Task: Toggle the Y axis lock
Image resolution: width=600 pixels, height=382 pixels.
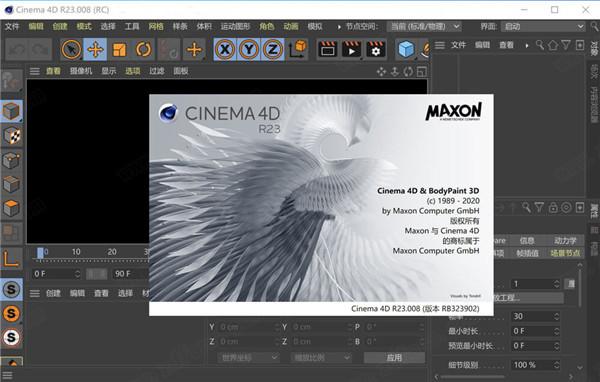Action: [249, 49]
